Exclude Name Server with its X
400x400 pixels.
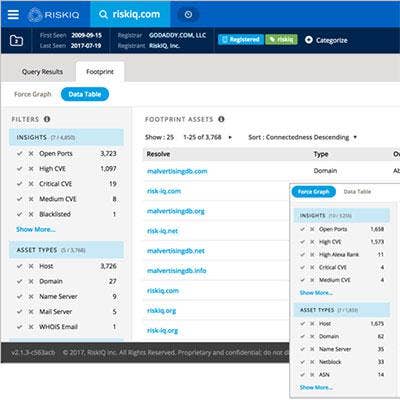point(31,297)
